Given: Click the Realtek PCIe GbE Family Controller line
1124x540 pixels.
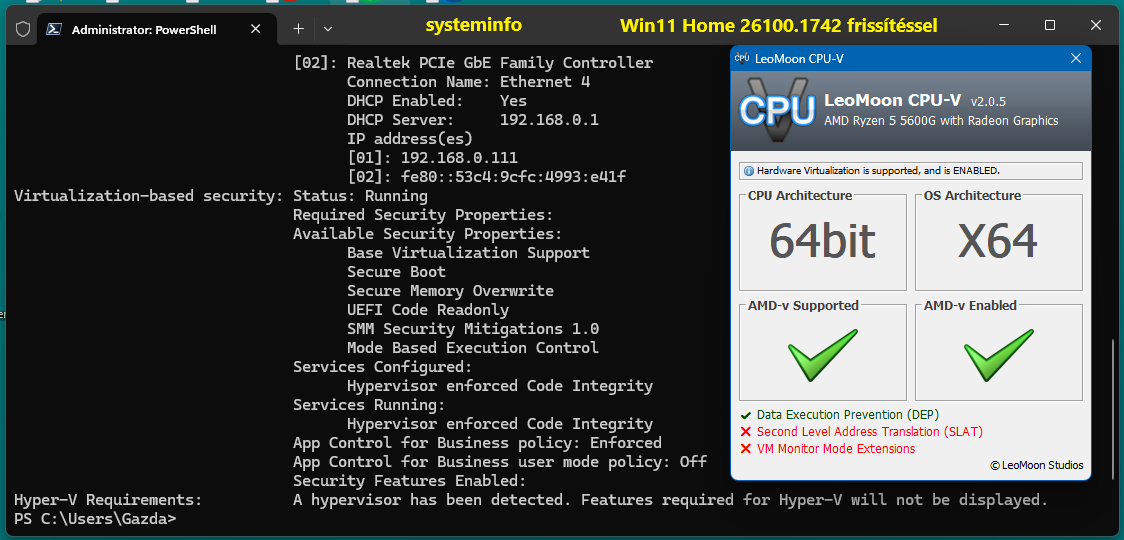Looking at the screenshot, I should [473, 63].
